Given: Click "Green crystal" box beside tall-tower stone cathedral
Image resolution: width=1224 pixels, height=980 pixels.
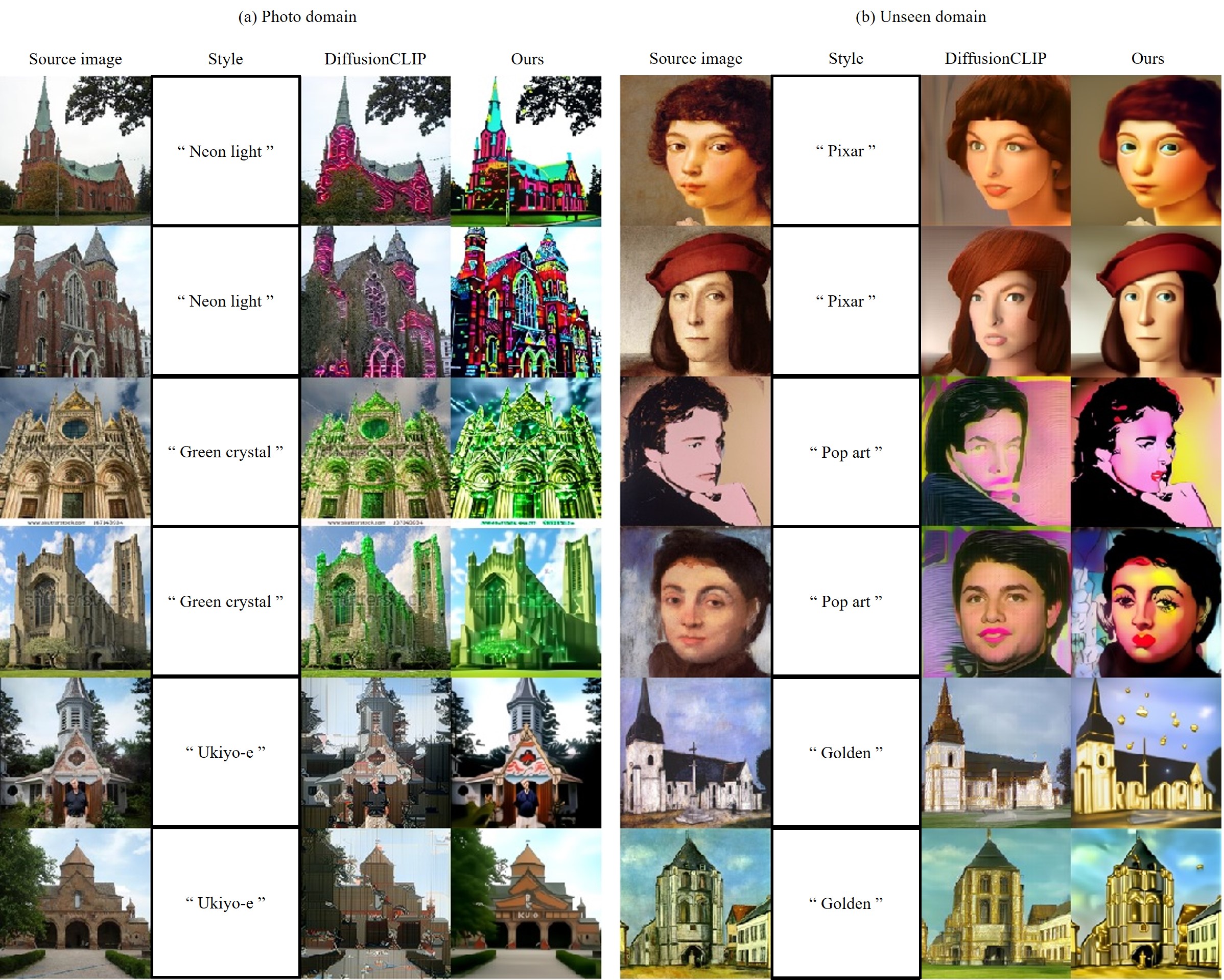Looking at the screenshot, I should tap(225, 601).
